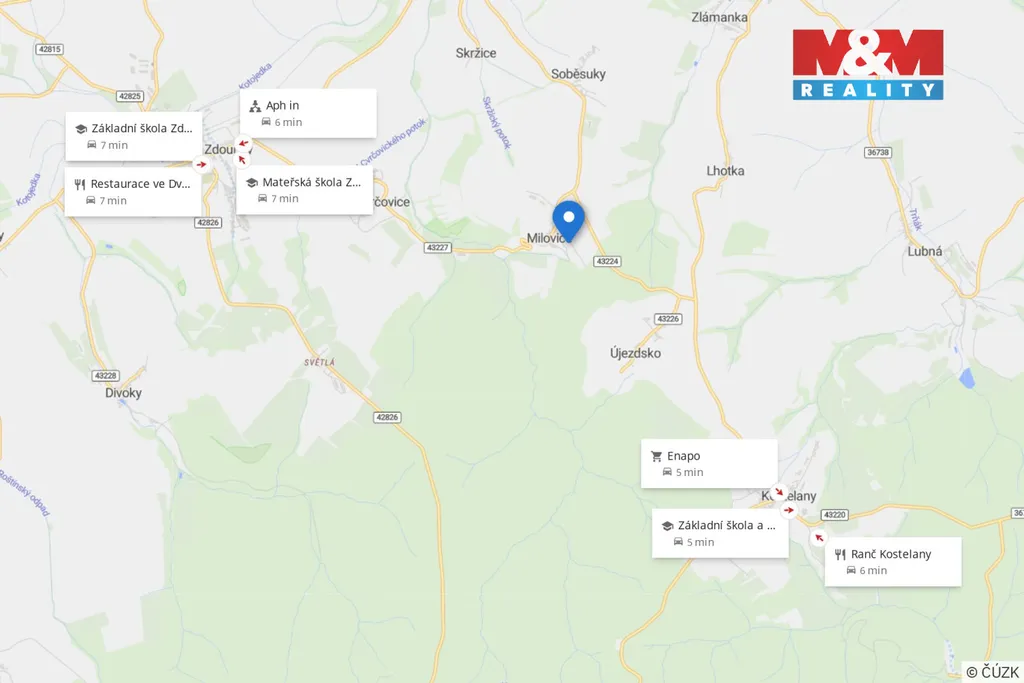Click the ČÚZK copyright link
Viewport: 1024px width, 683px height.
tap(992, 672)
